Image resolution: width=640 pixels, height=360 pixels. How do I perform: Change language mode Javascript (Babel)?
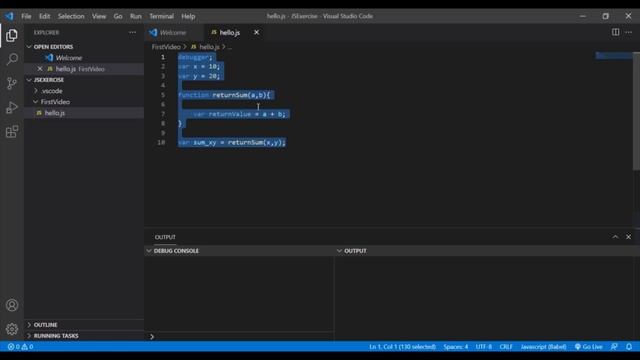coord(543,347)
